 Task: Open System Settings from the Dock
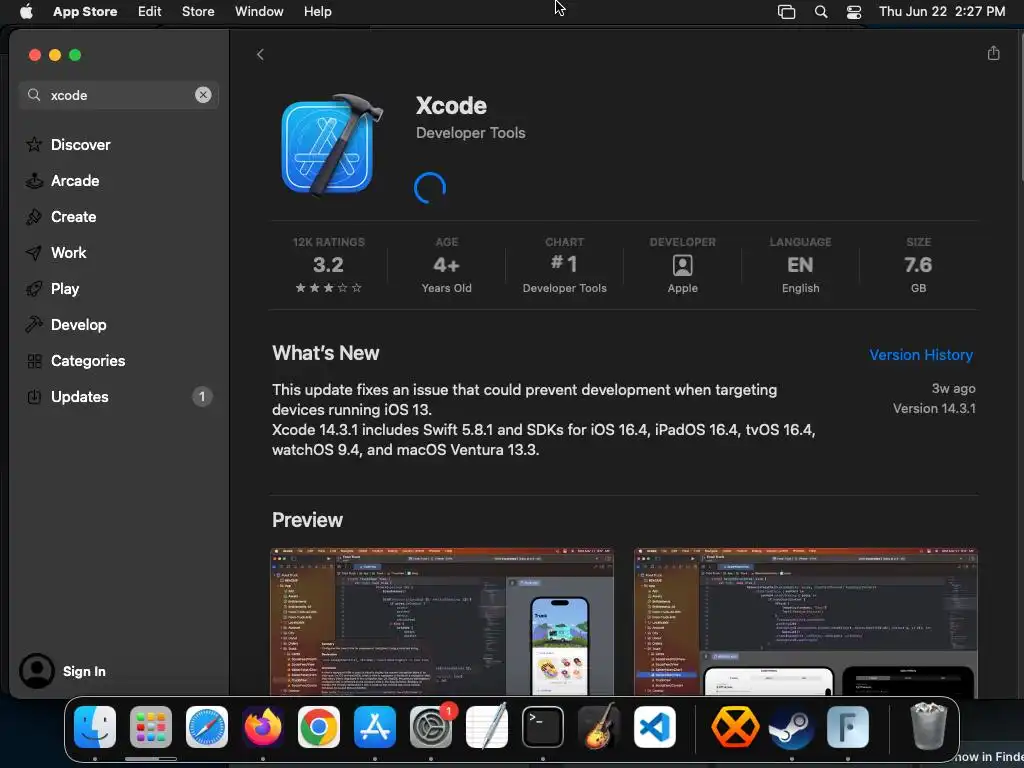431,727
